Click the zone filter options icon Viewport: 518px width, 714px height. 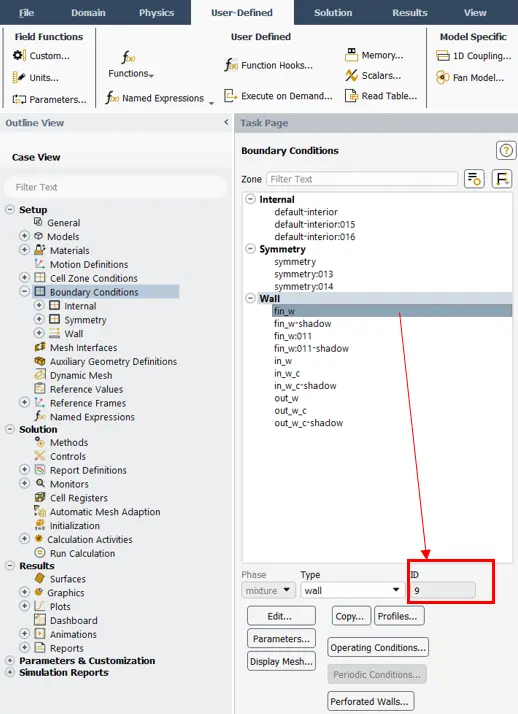click(x=474, y=178)
